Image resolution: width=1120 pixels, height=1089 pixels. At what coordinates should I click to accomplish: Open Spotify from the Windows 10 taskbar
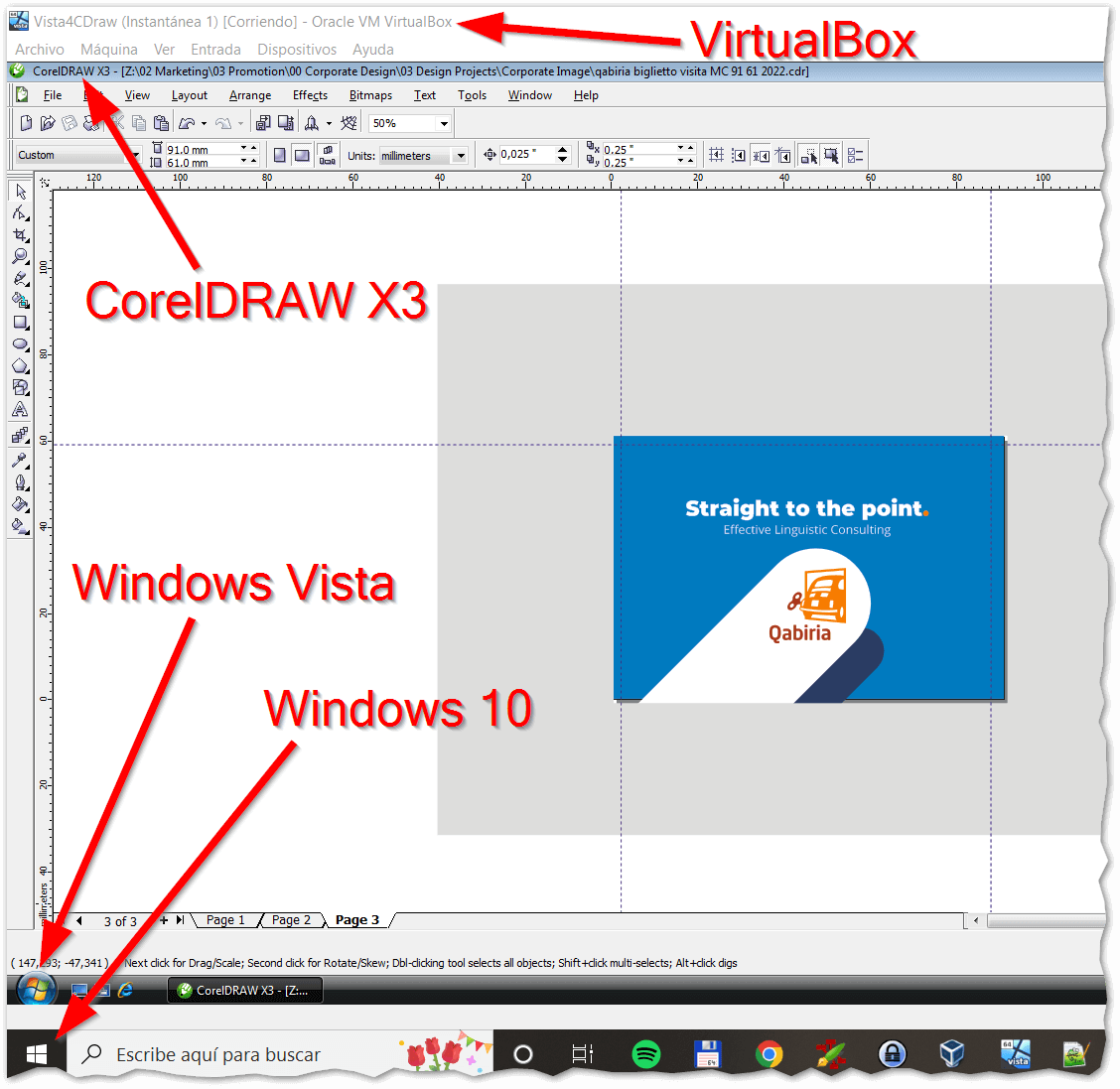(646, 1054)
